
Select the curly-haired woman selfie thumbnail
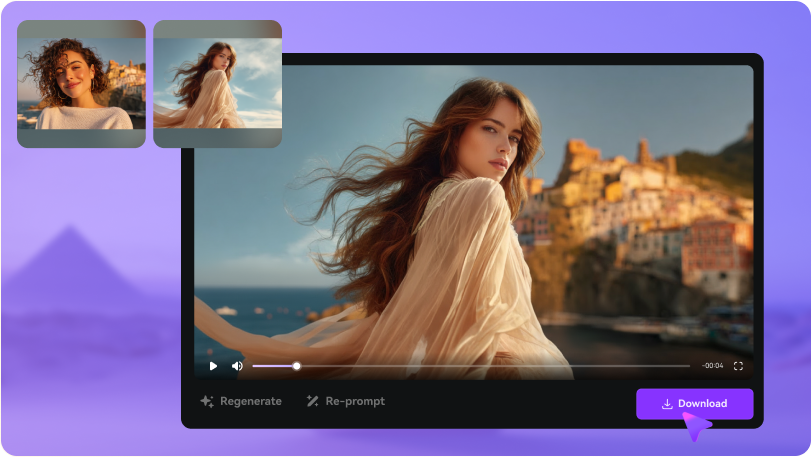coord(81,84)
